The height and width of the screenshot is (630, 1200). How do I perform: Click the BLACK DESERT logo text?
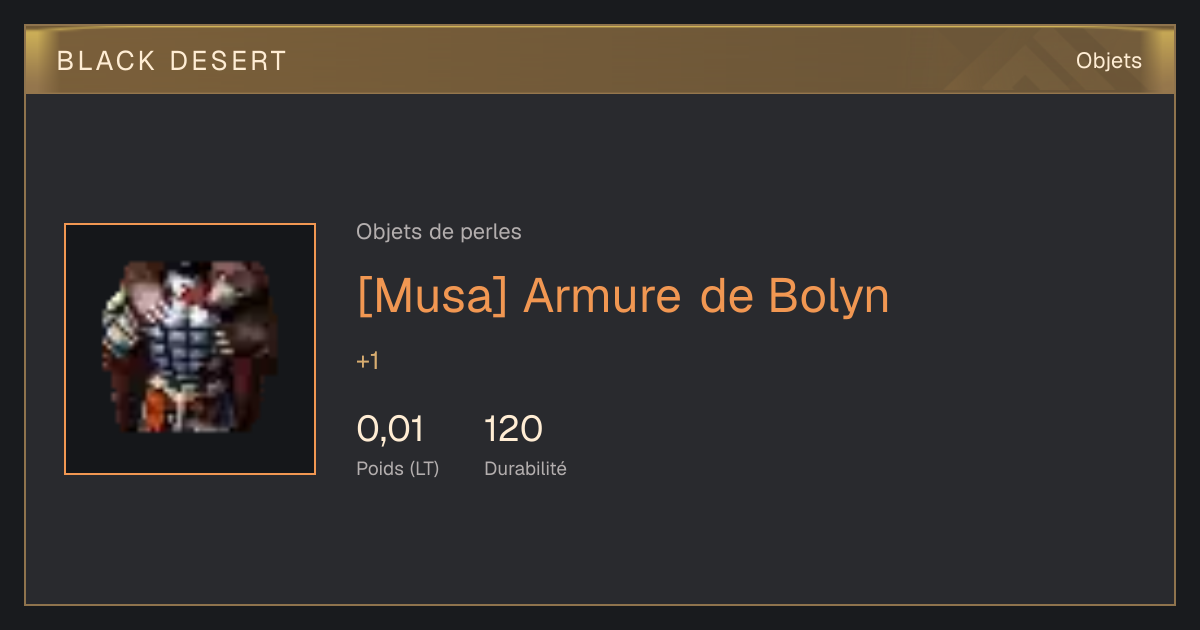click(172, 61)
